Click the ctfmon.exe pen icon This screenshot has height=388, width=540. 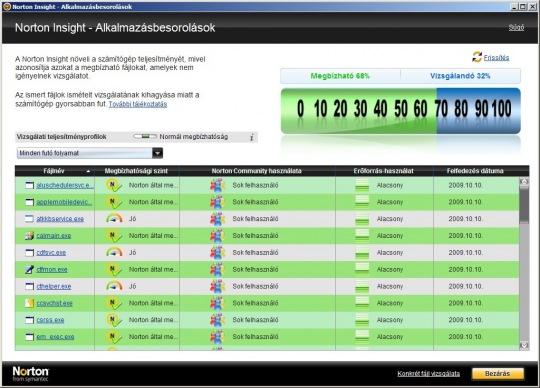click(30, 270)
